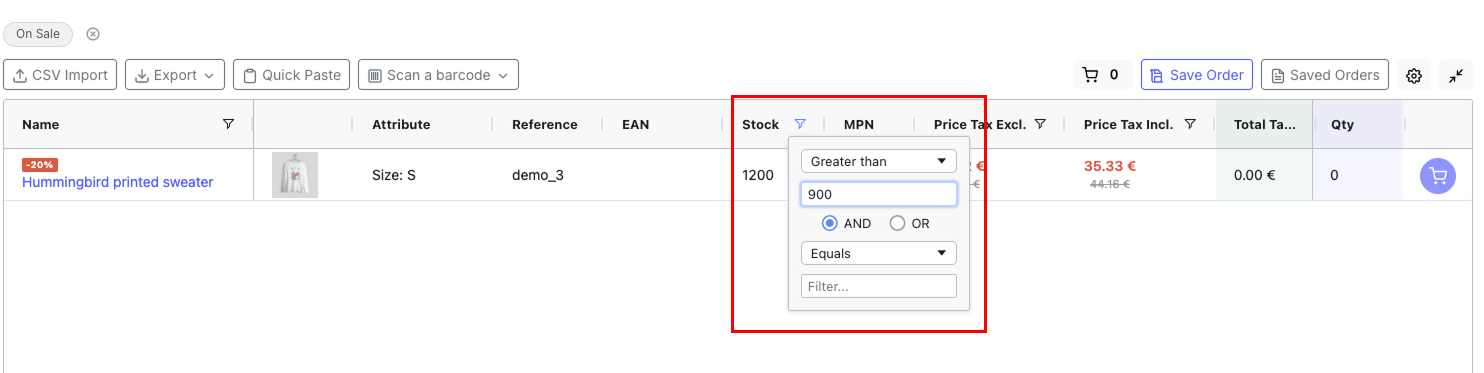Click the Qty cell showing 0

1358,175
